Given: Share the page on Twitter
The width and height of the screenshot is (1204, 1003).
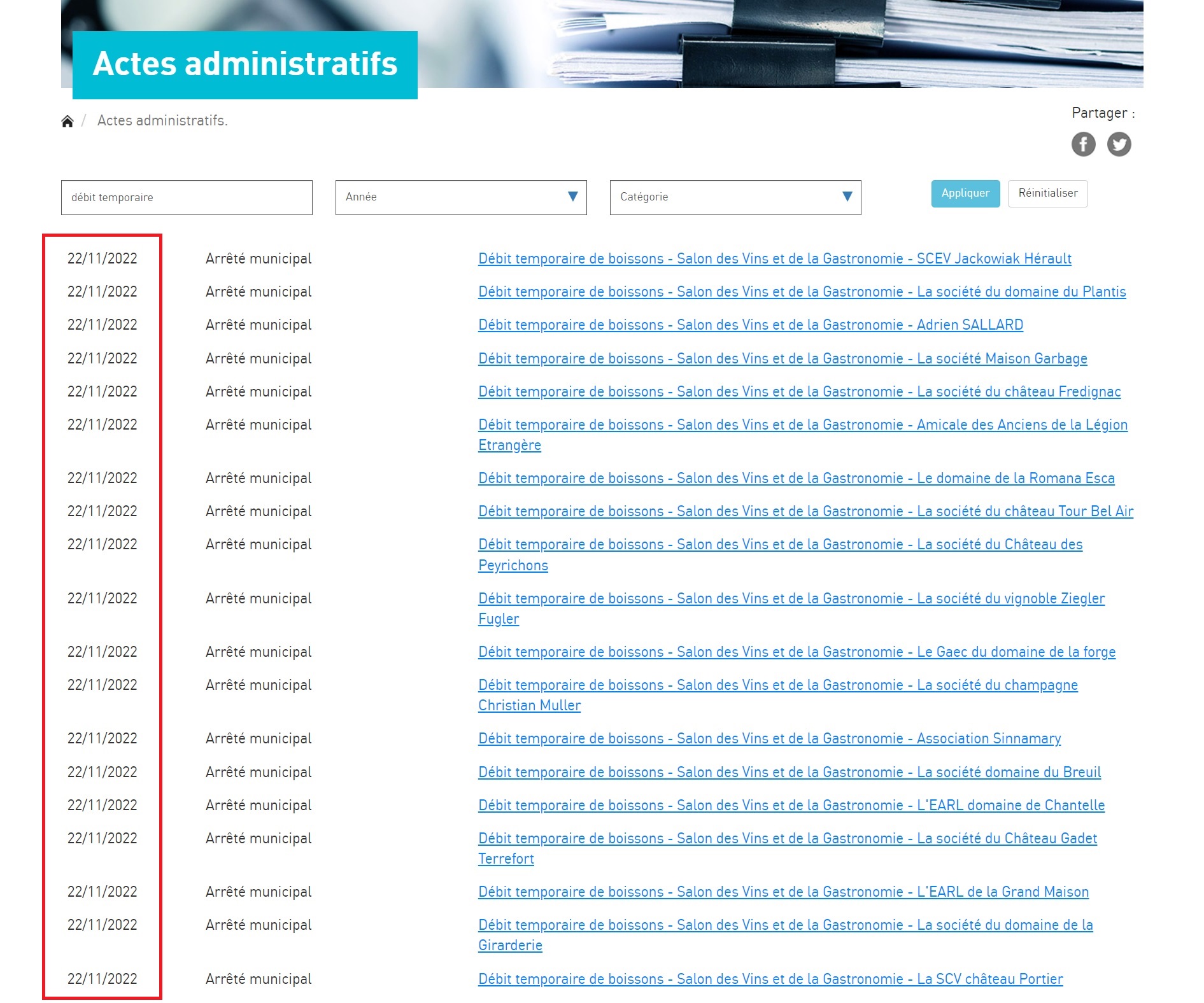Looking at the screenshot, I should [1119, 144].
